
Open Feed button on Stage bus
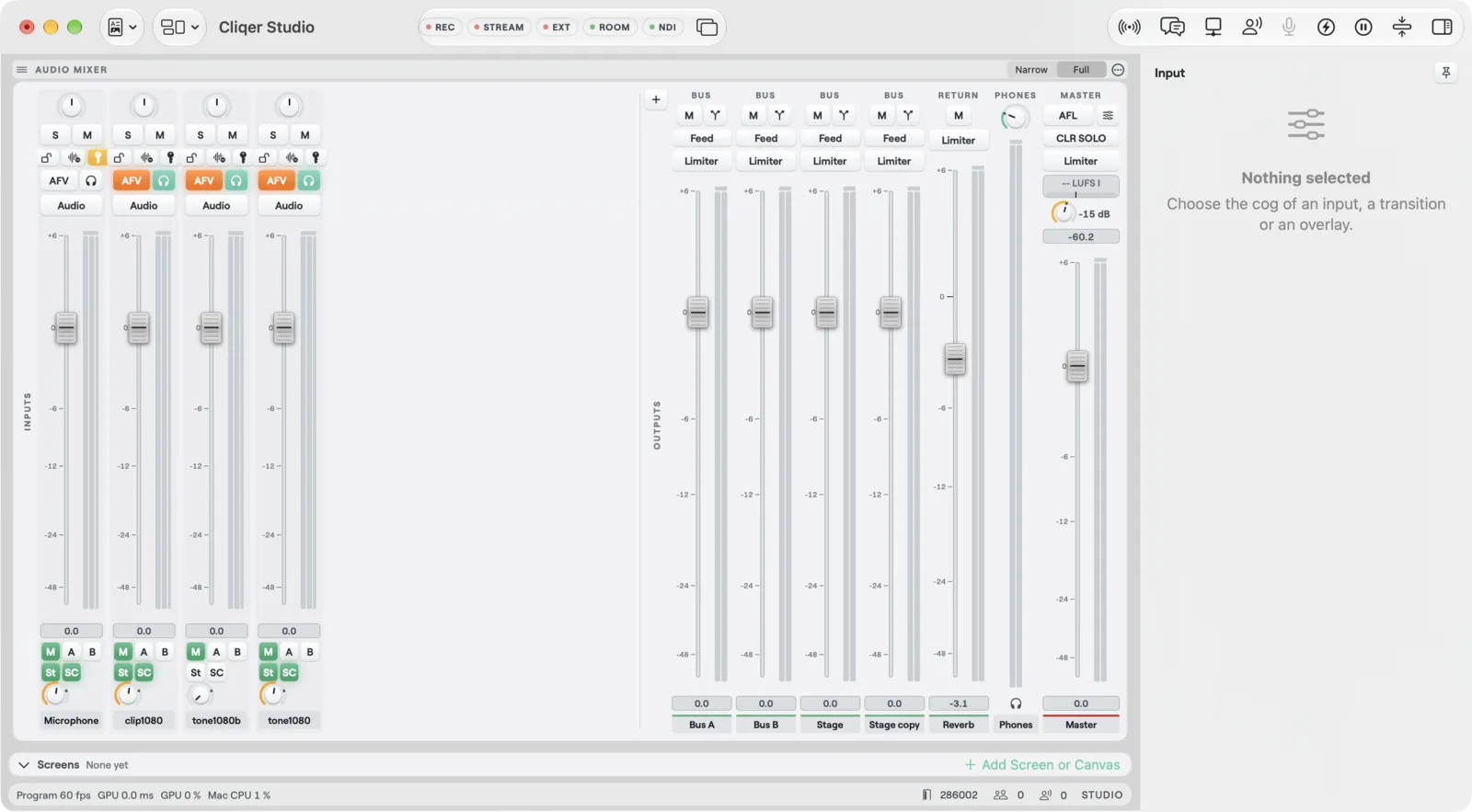coord(830,138)
